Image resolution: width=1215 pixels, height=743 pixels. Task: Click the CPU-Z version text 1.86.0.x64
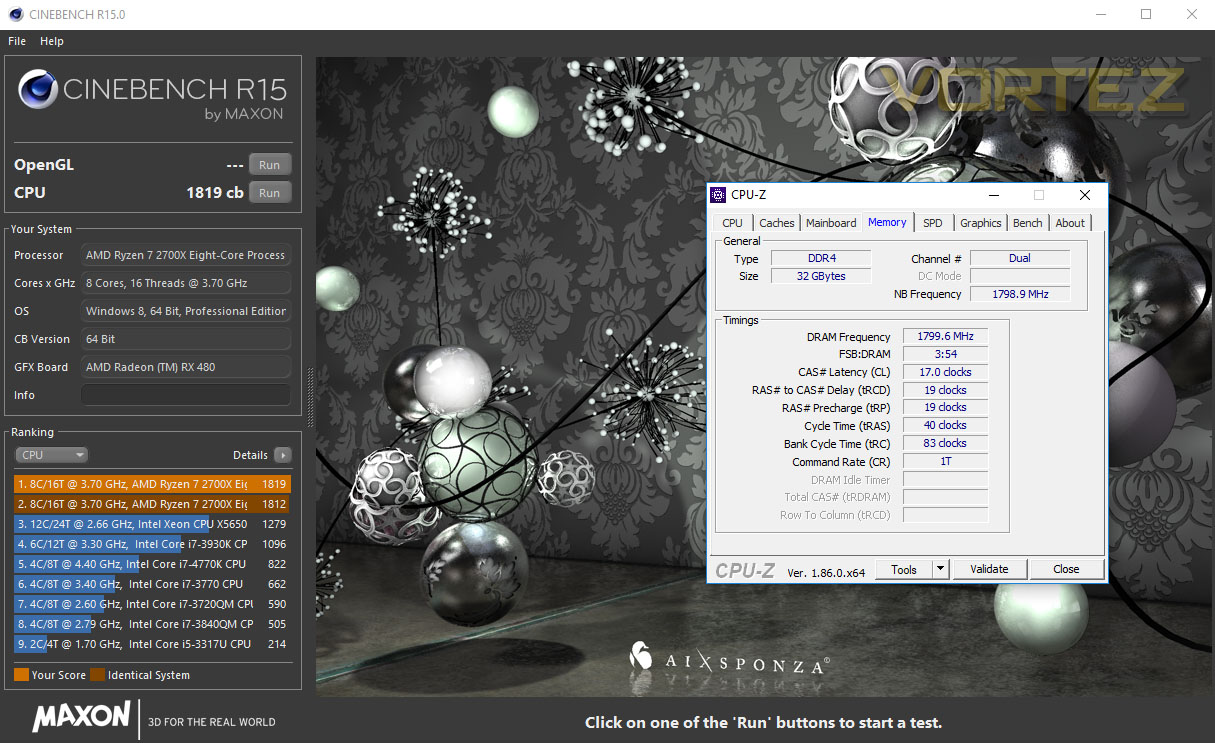tap(826, 572)
